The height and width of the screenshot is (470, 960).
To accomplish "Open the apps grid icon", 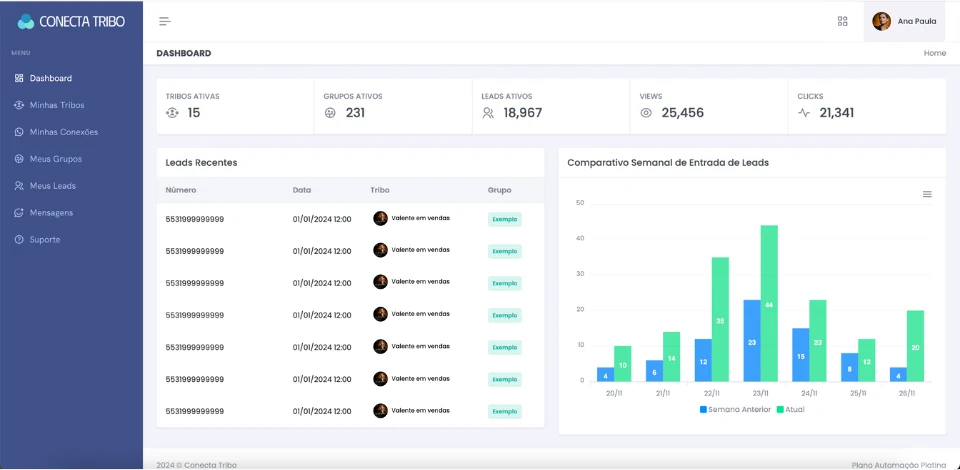I will pyautogui.click(x=843, y=21).
